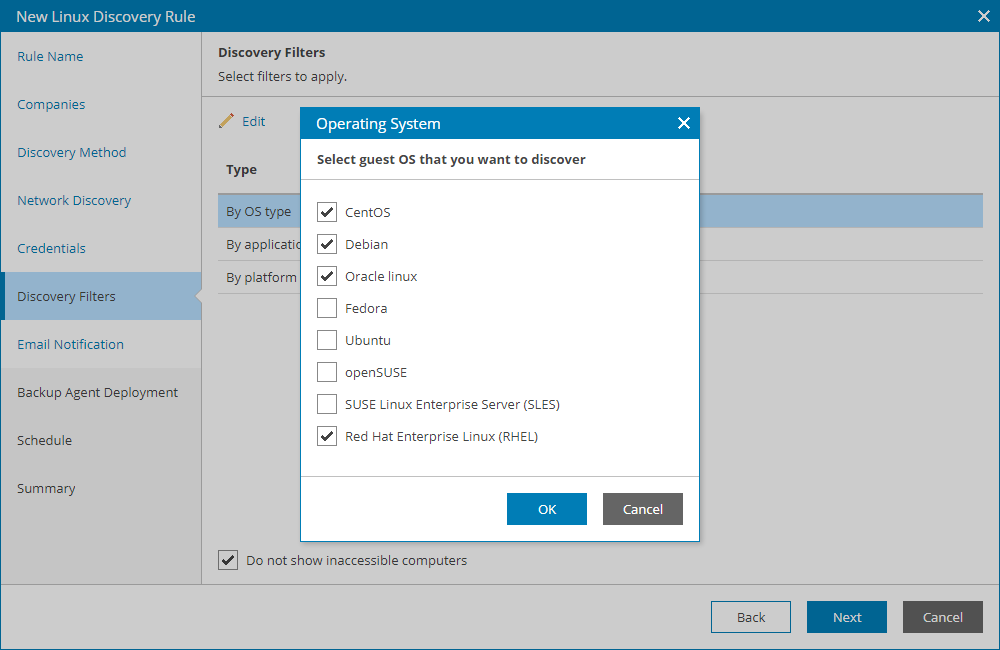Uncheck the CentOS checkbox
Image resolution: width=1000 pixels, height=650 pixels.
pos(326,212)
